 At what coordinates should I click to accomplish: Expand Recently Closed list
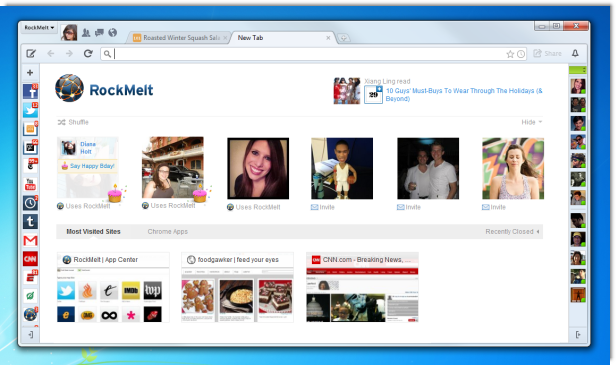tap(512, 232)
